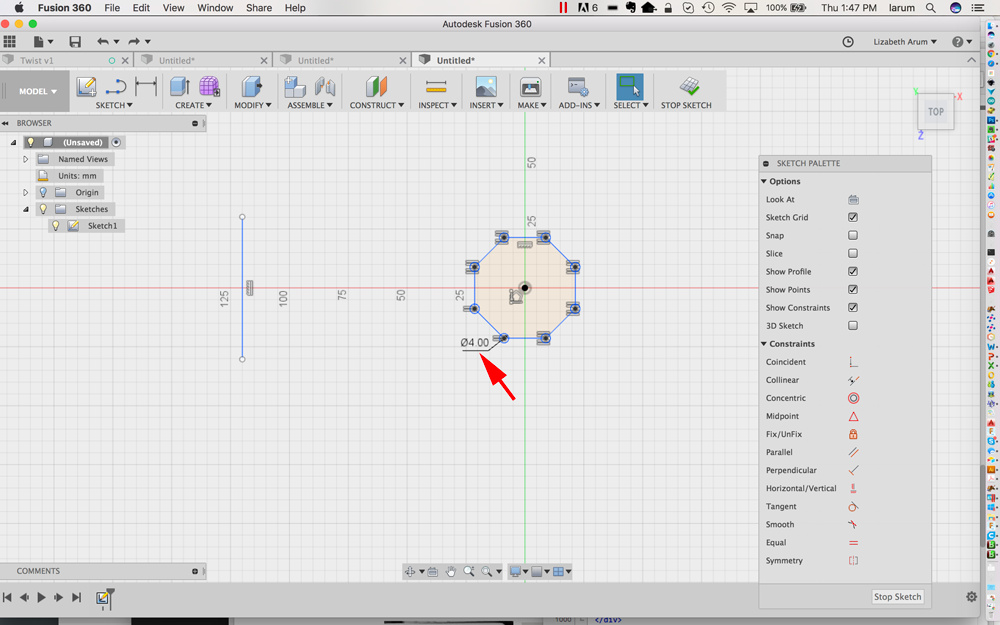The width and height of the screenshot is (1000, 625).
Task: Click the TOP face of ViewCube
Action: pos(936,112)
